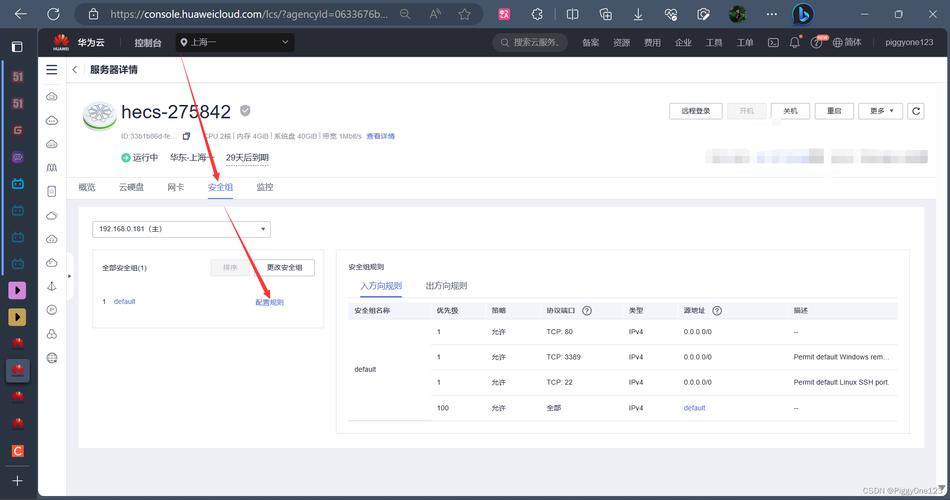This screenshot has height=500, width=950.
Task: Open the CloudShell terminal icon in the header
Action: pos(773,43)
